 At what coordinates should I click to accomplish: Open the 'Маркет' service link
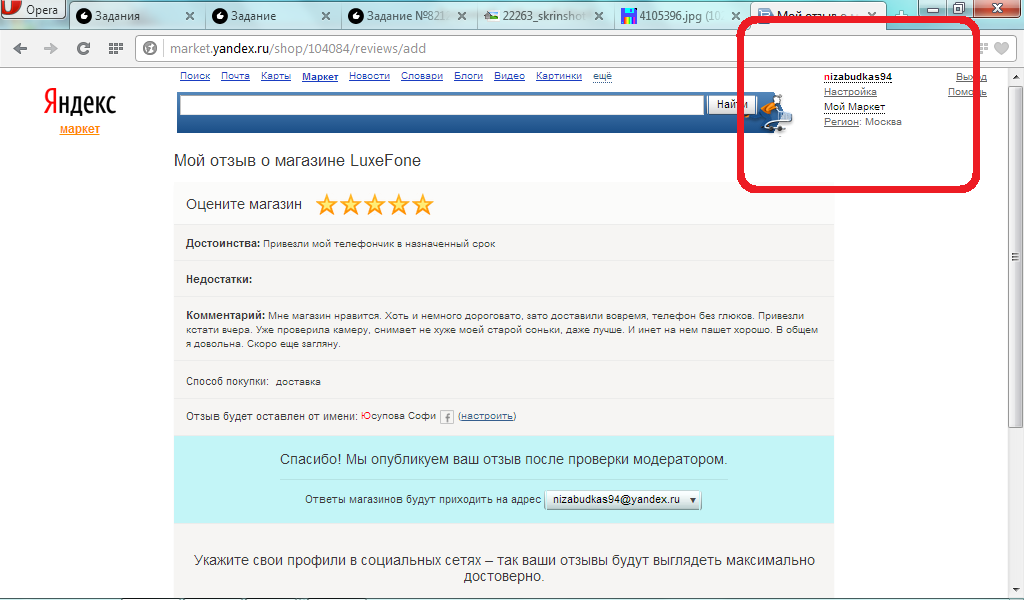[320, 76]
